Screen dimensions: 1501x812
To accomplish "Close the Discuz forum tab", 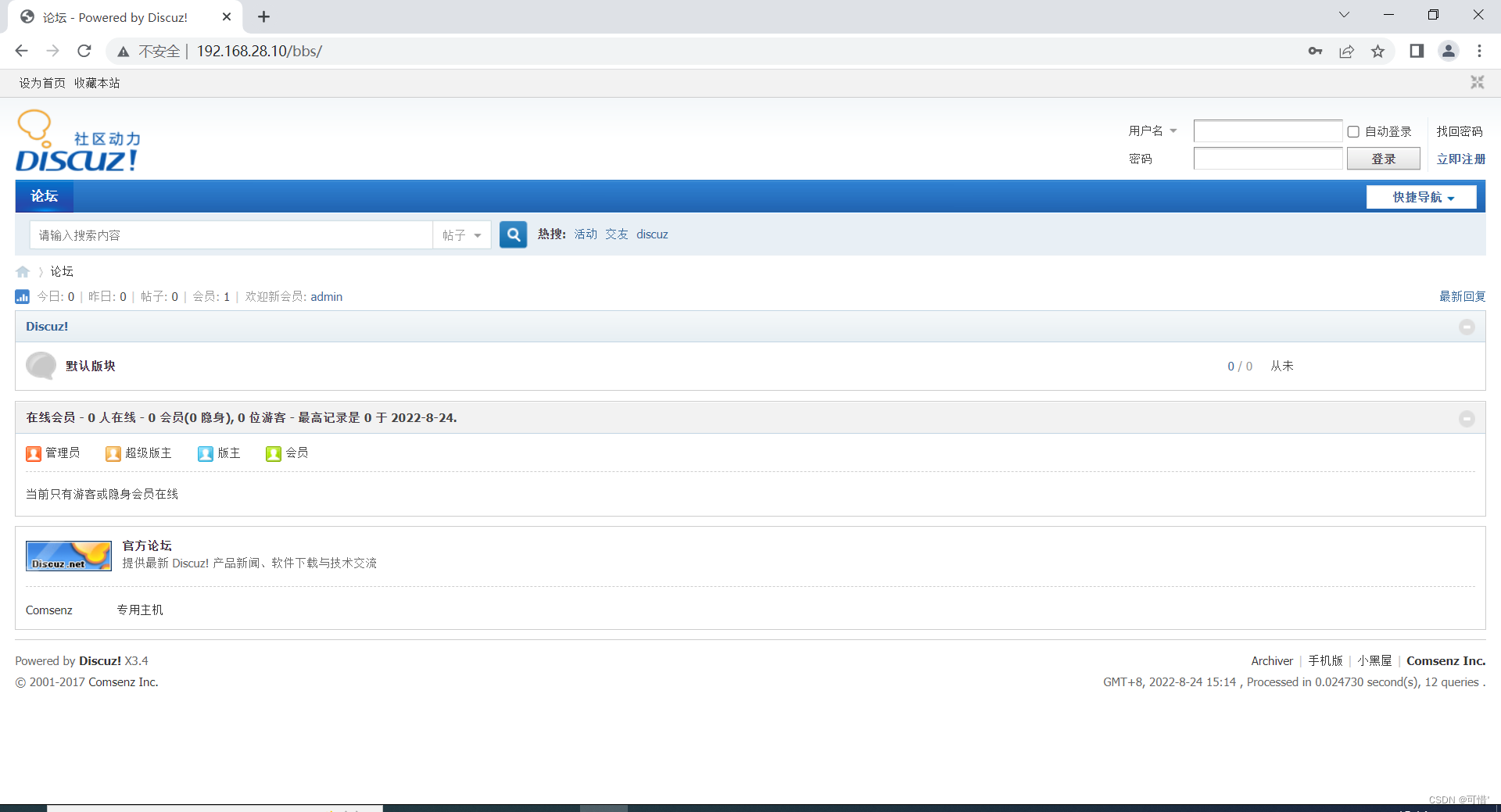I will [x=227, y=16].
